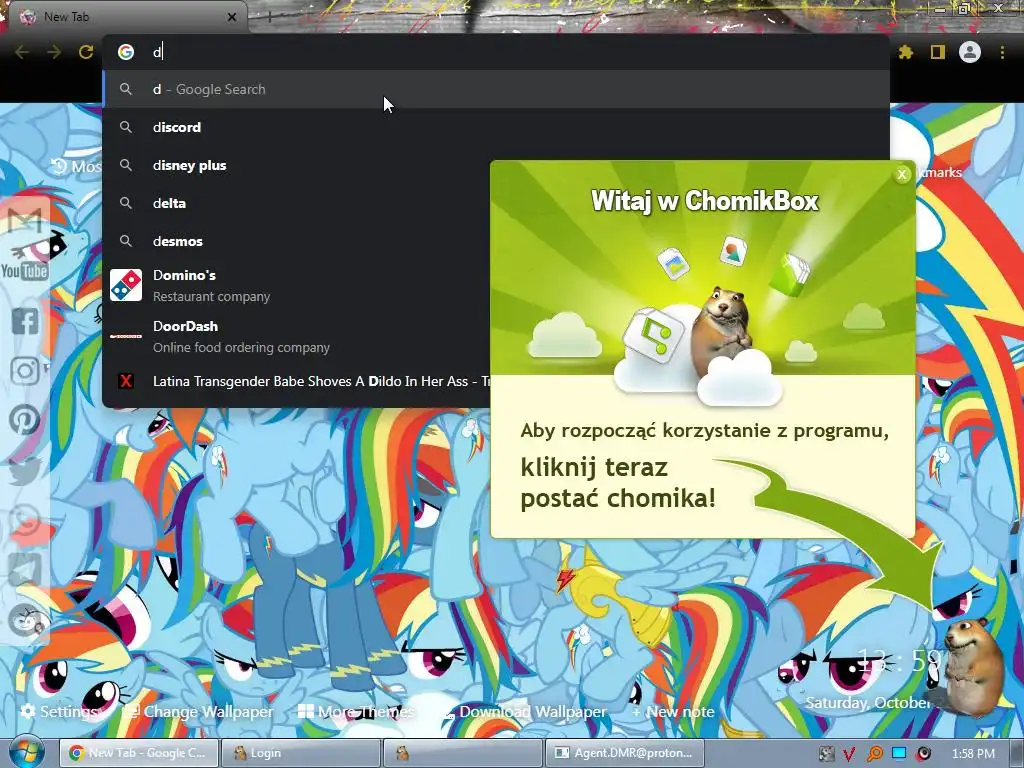Click the orange magnifier tray icon
Viewport: 1024px width, 768px height.
click(874, 754)
